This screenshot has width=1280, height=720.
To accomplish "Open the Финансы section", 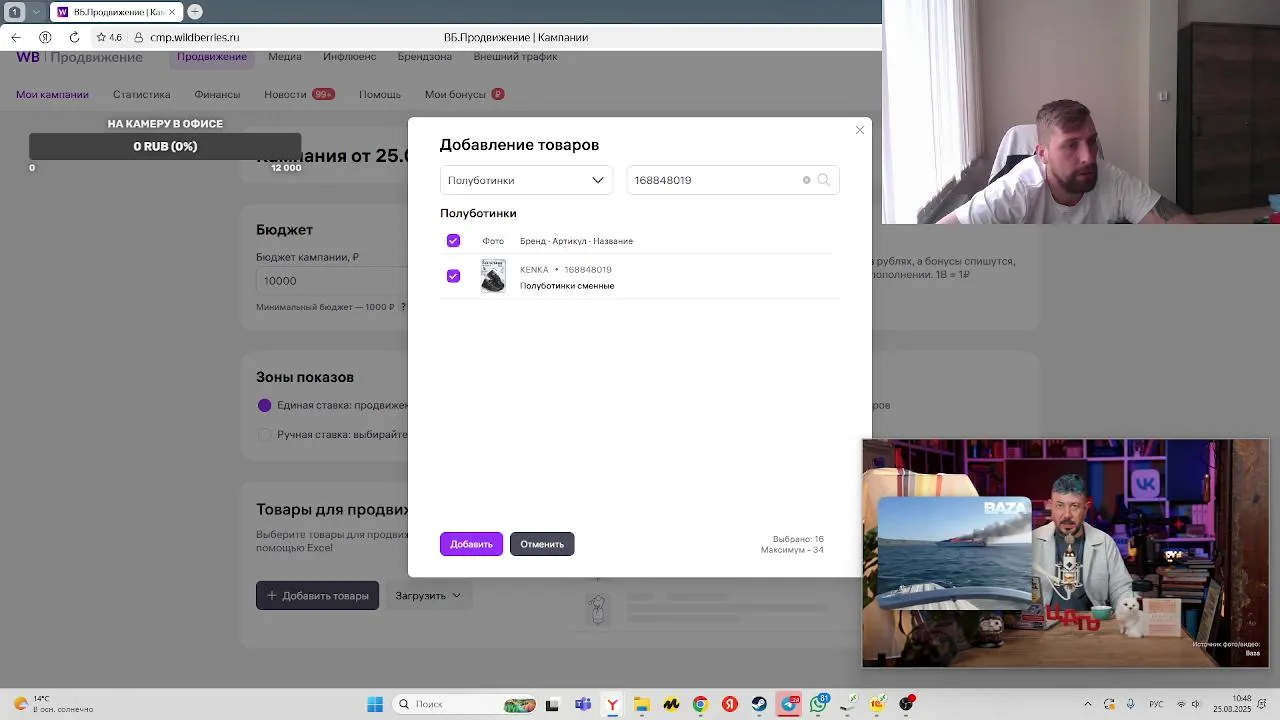I will point(217,94).
